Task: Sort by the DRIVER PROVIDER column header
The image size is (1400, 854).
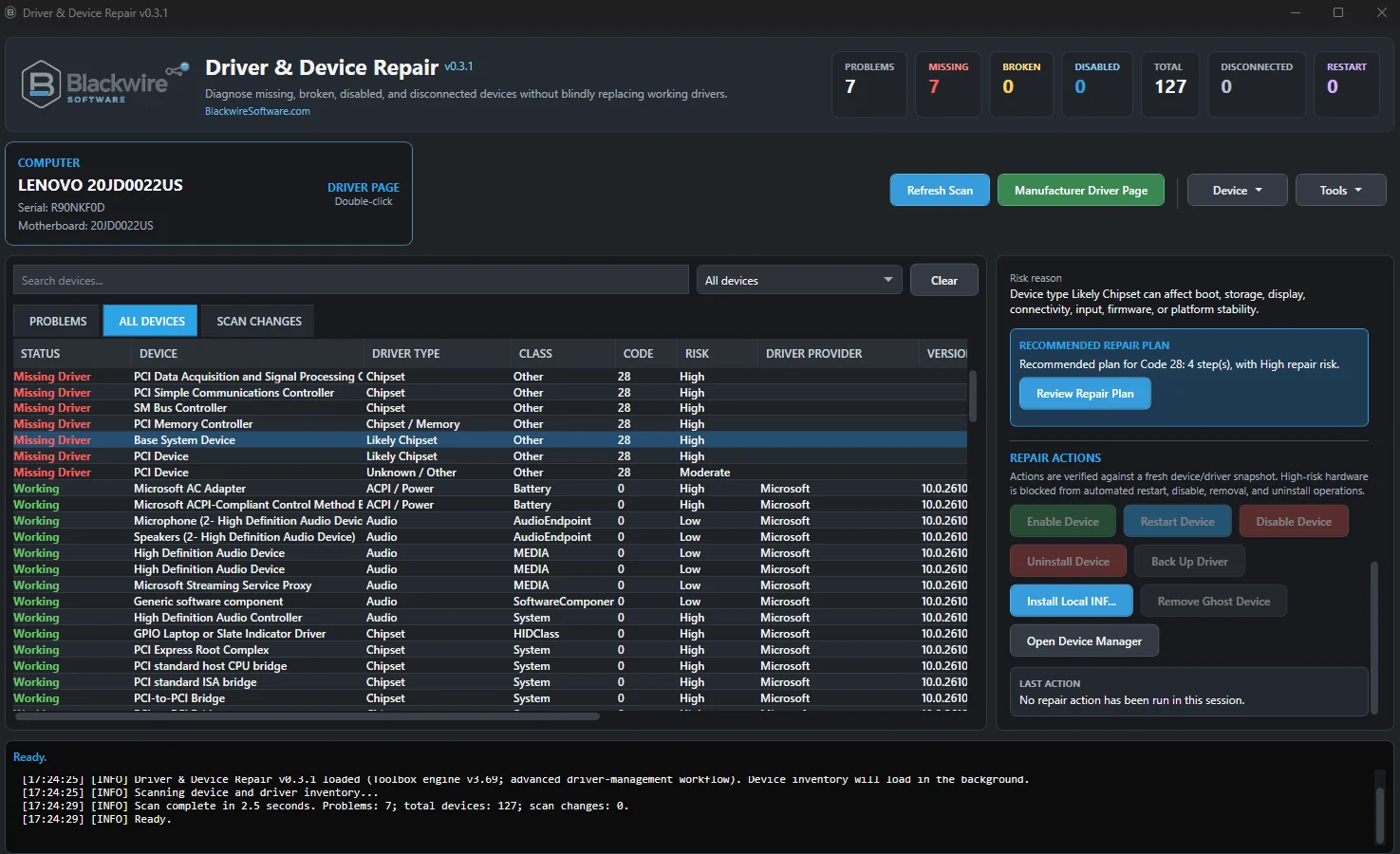Action: click(x=837, y=353)
